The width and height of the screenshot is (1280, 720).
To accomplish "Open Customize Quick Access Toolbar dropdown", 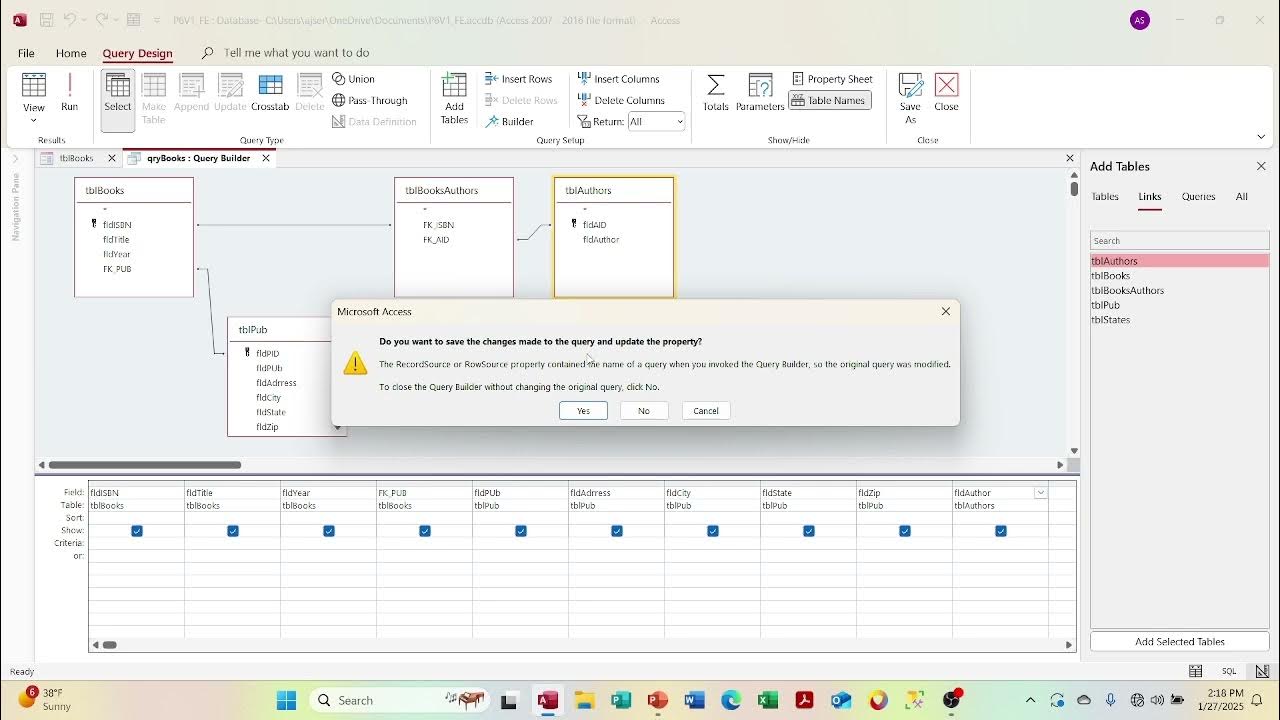I will pos(157,20).
